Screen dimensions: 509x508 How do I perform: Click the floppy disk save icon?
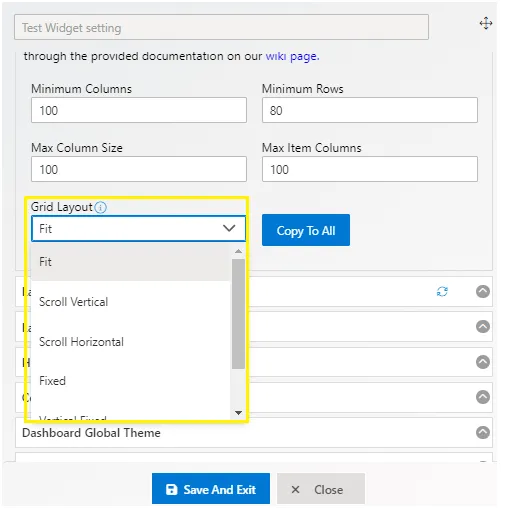(171, 489)
